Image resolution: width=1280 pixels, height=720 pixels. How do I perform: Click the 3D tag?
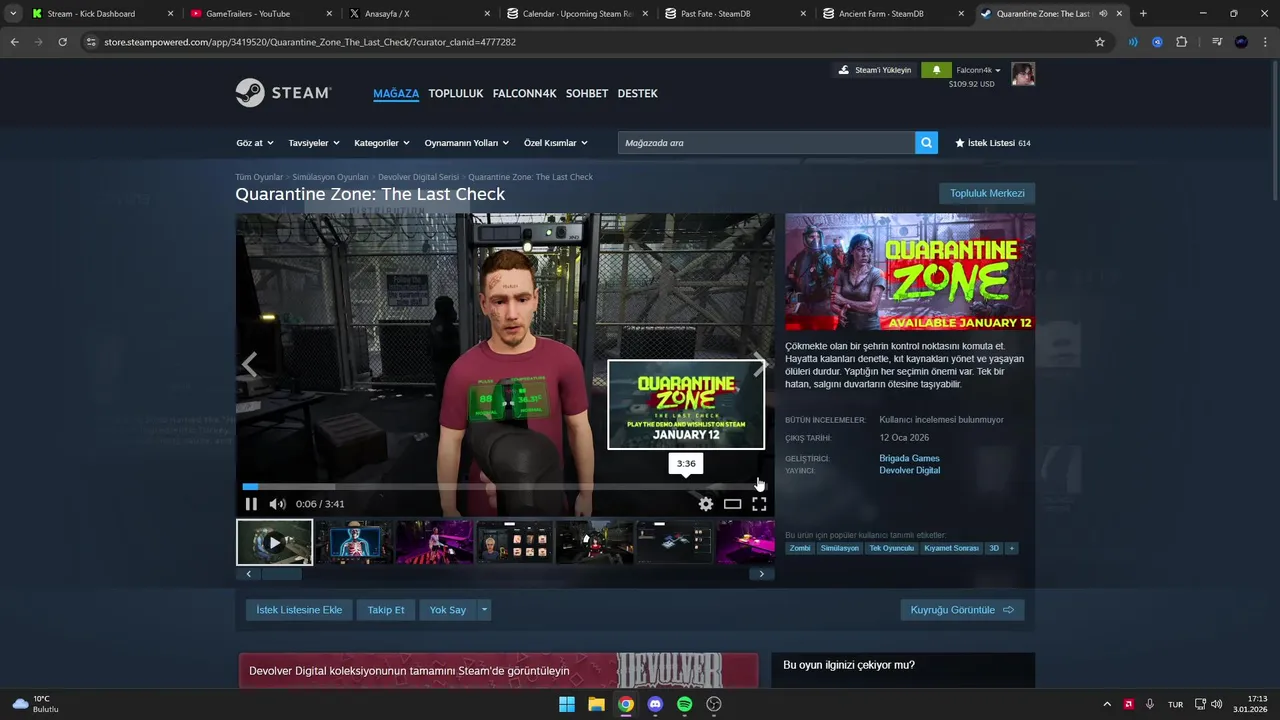(994, 548)
